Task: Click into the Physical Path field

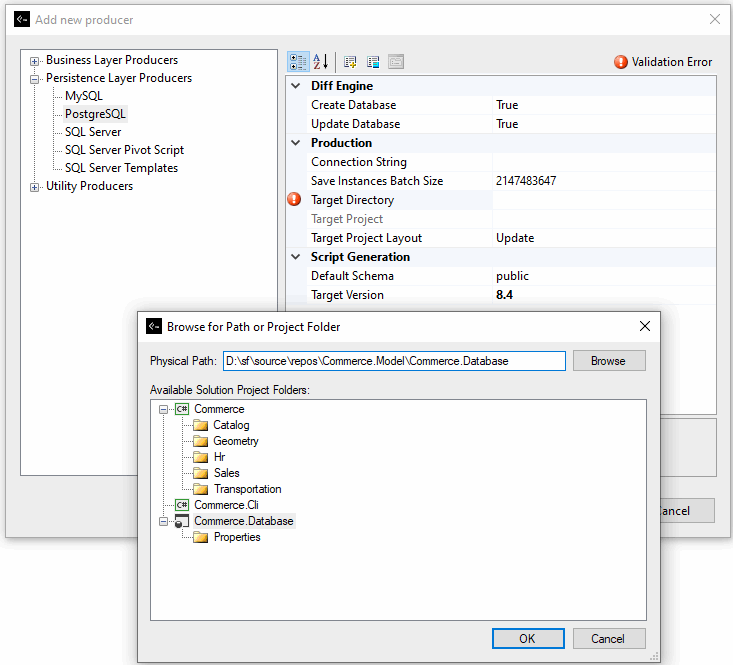Action: (394, 361)
